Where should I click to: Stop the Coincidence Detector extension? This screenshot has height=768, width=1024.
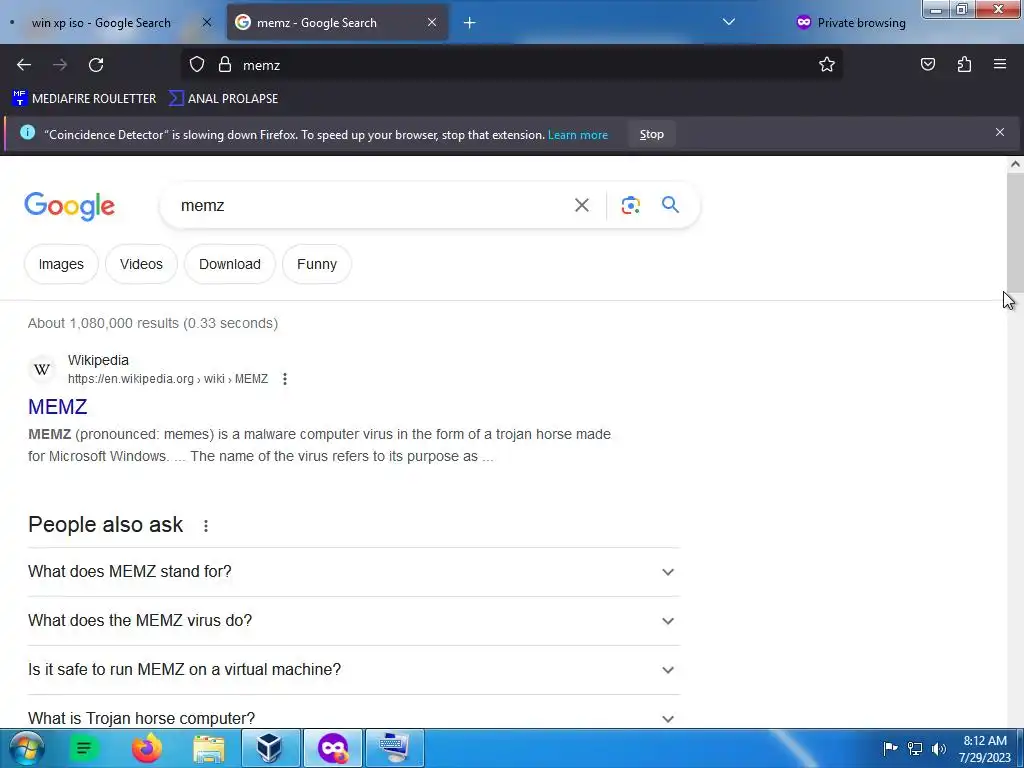pos(651,134)
